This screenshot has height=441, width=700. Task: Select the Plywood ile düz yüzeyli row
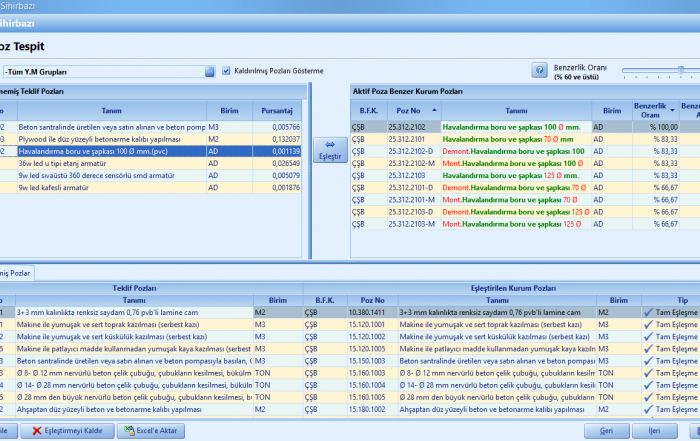(x=100, y=139)
